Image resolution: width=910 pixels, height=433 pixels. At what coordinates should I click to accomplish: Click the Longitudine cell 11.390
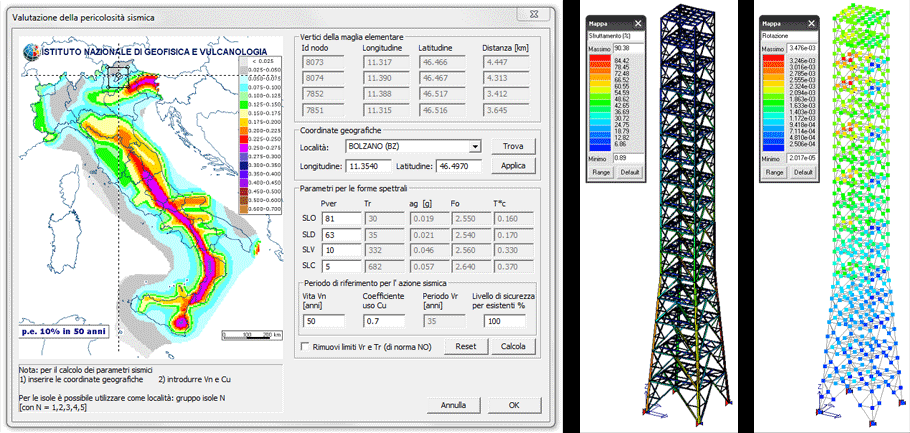point(386,78)
